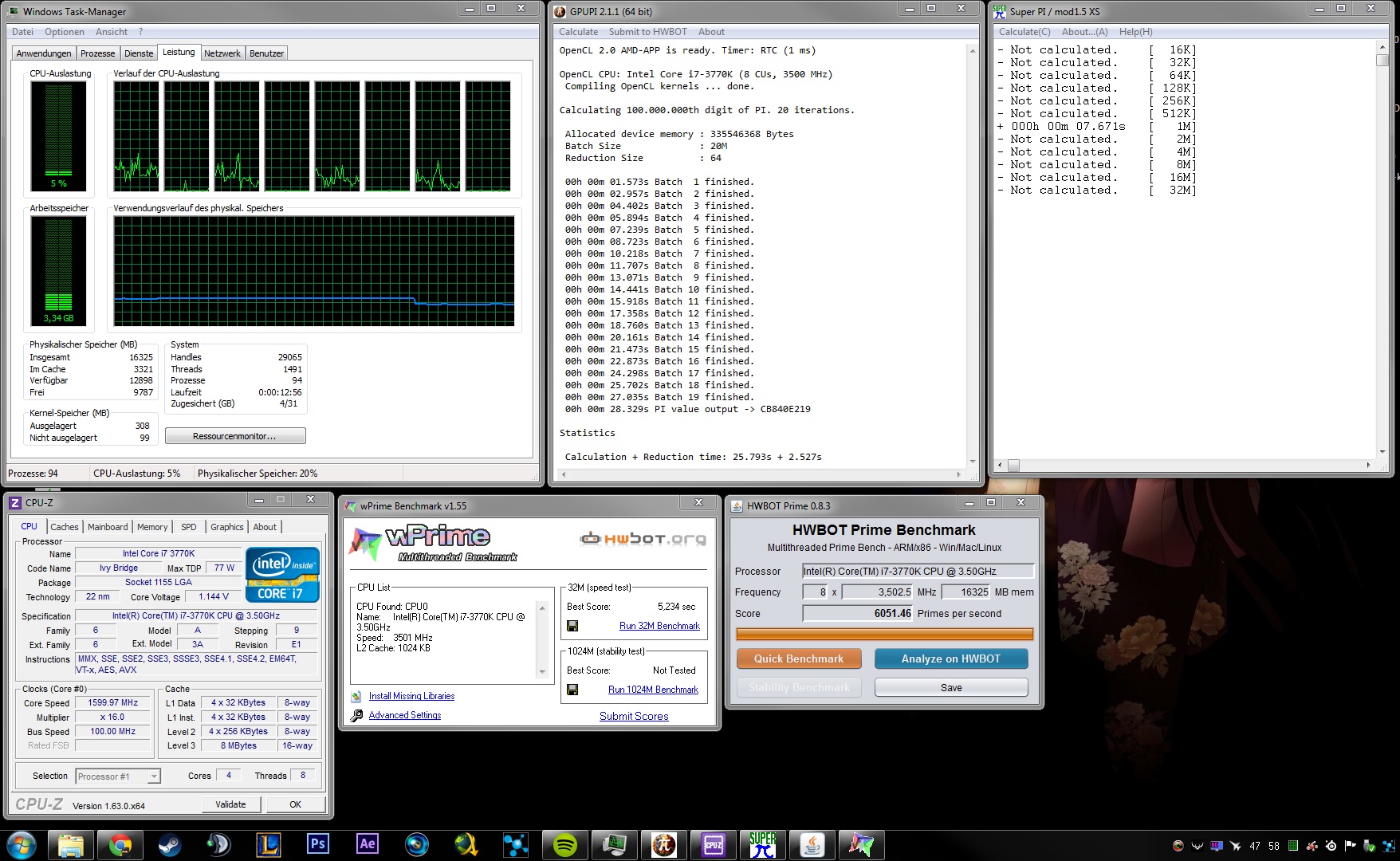Click the CPU-Z title bar icon
The image size is (1400, 861).
coord(14,502)
